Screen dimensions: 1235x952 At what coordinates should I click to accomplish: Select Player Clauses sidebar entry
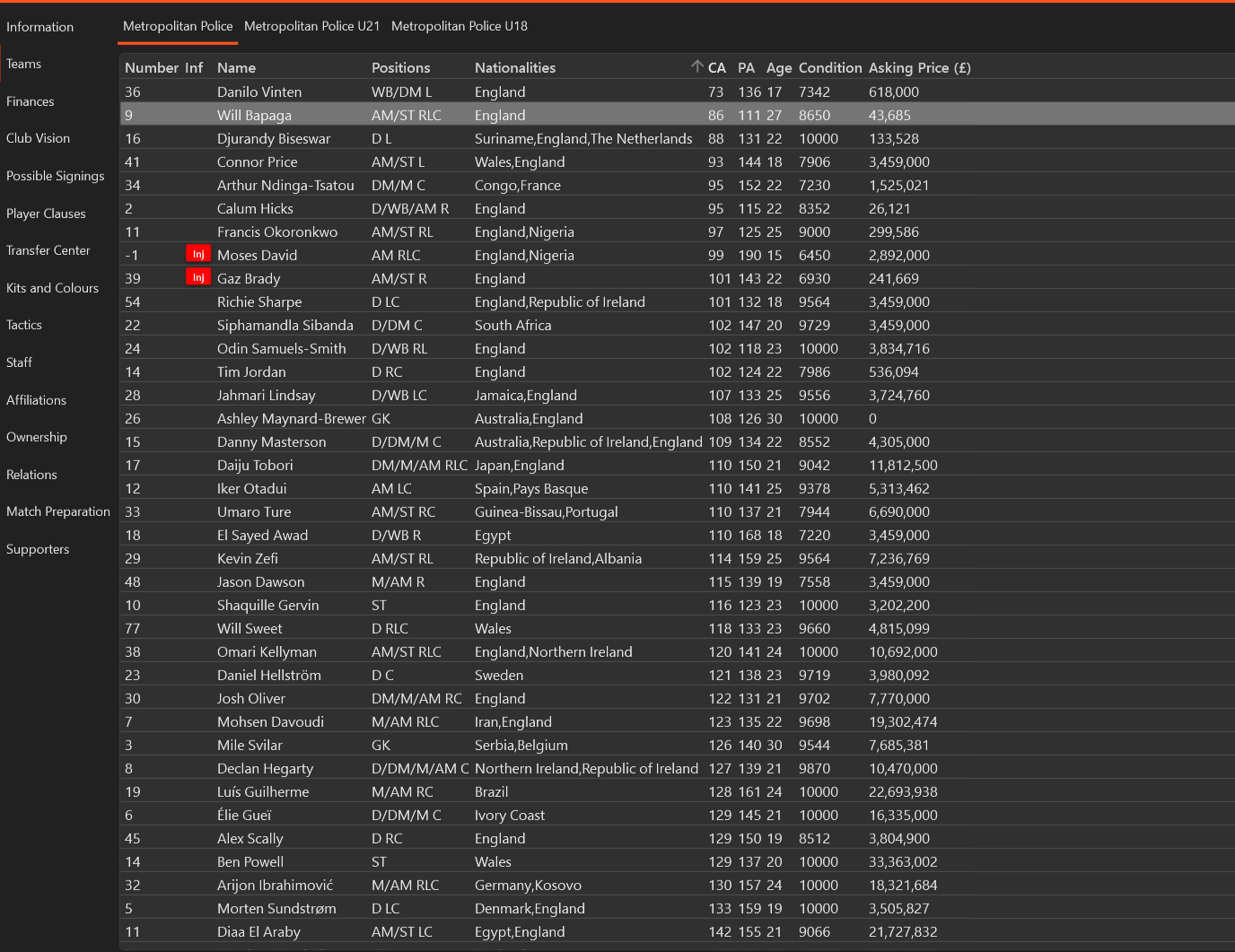[x=47, y=214]
